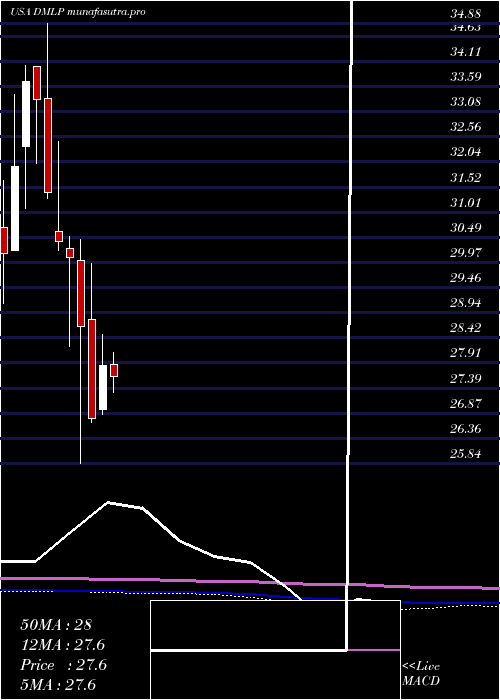Click the 27.91 price axis label

click(466, 353)
